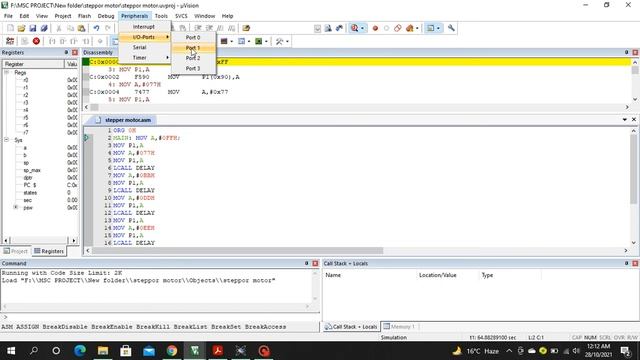Open Microsoft Edge from the taskbar
The width and height of the screenshot is (640, 360).
coord(80,351)
